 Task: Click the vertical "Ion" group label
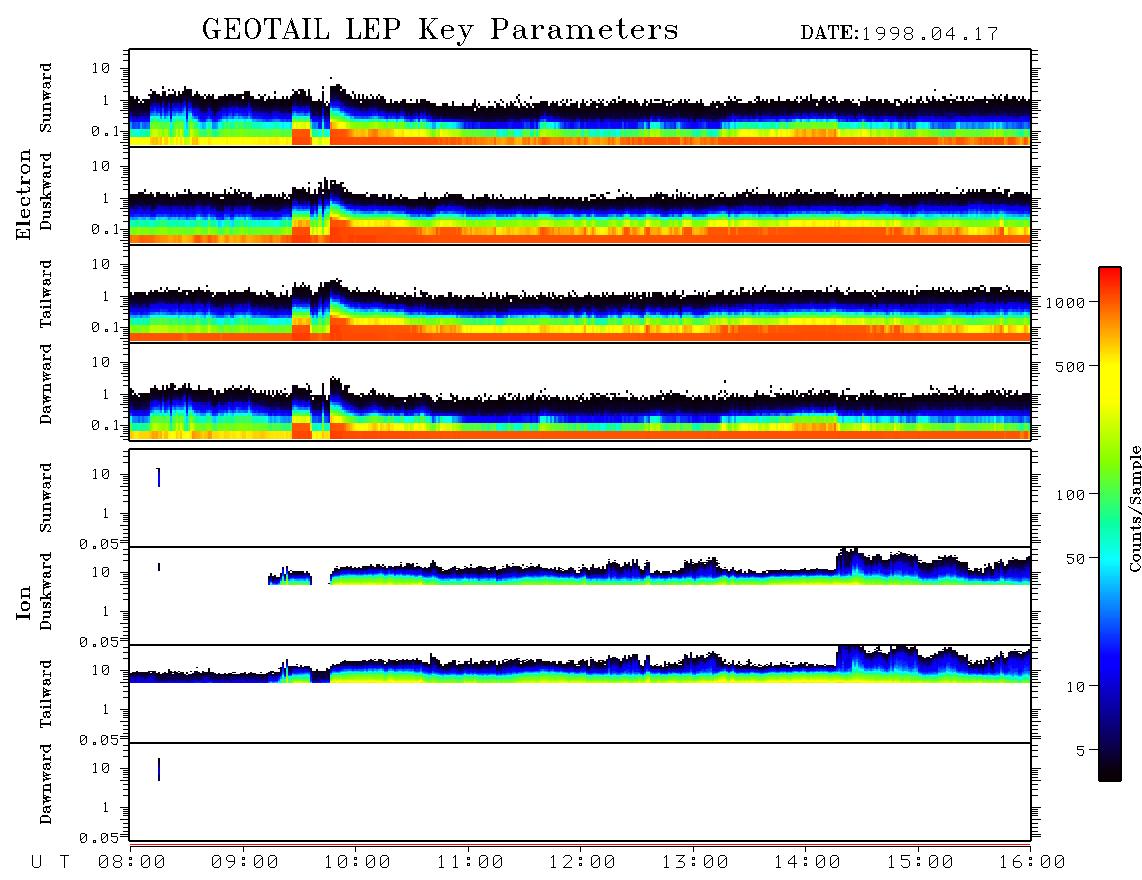coord(24,603)
